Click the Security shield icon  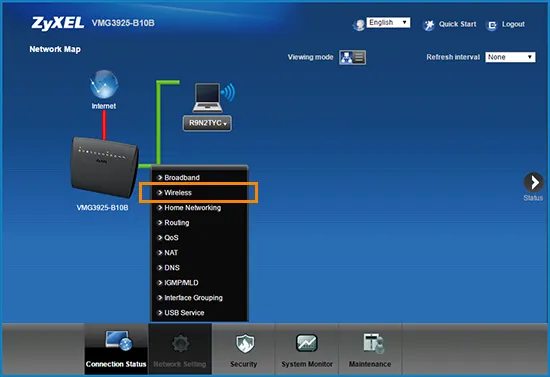(244, 343)
